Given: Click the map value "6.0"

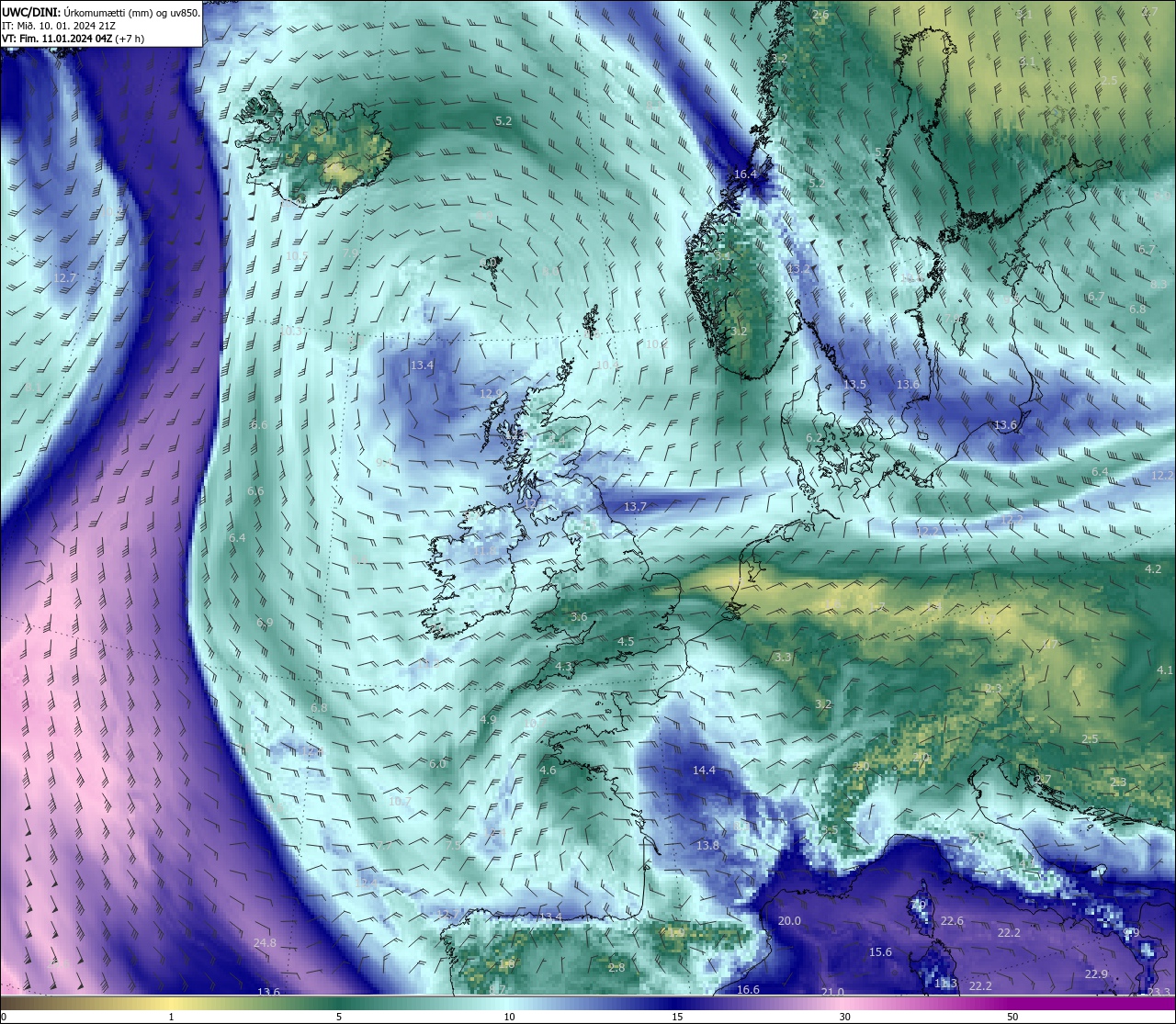Looking at the screenshot, I should pos(437,763).
